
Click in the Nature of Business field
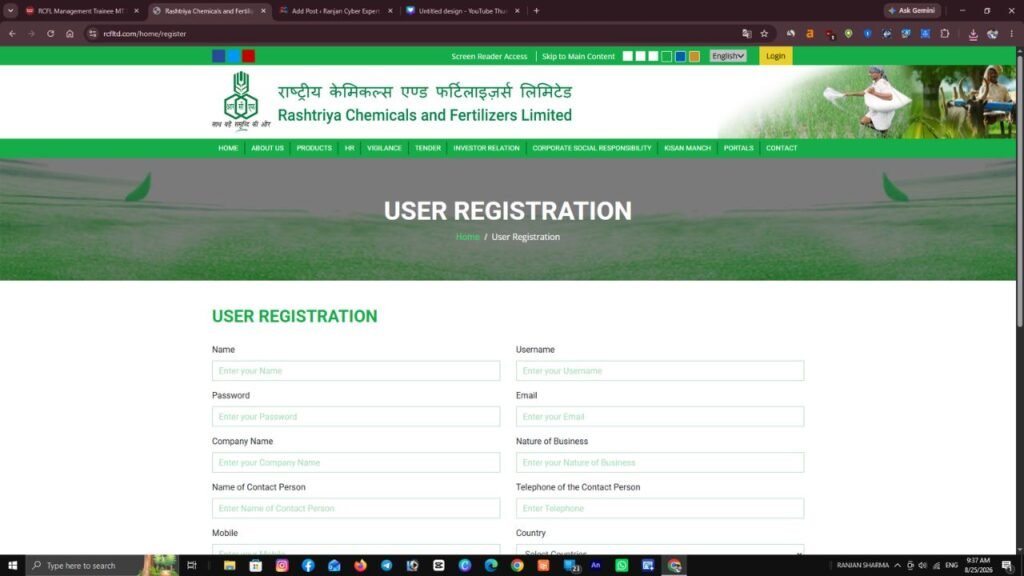(x=660, y=462)
